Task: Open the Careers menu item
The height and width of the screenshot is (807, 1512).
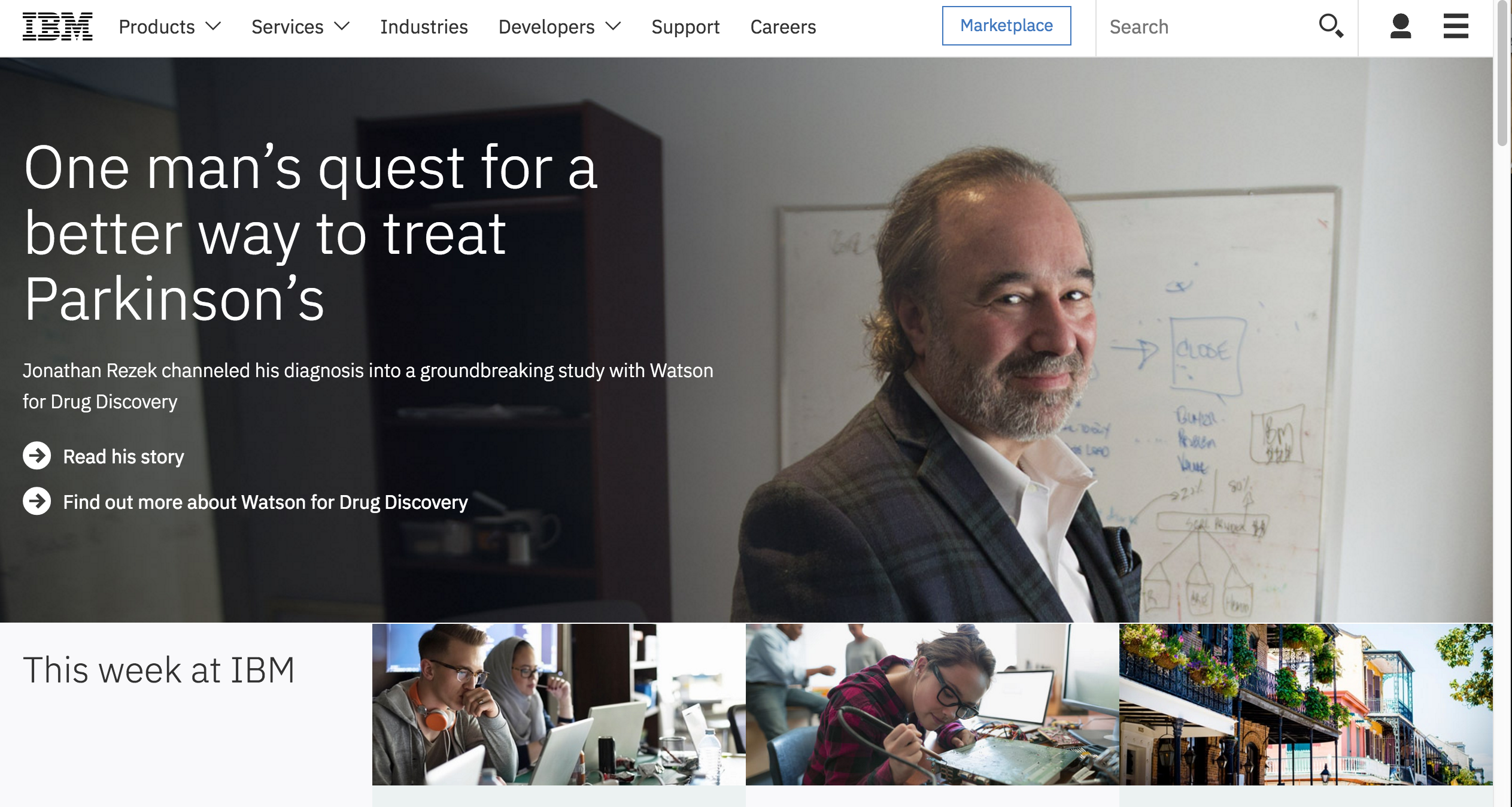Action: [782, 25]
